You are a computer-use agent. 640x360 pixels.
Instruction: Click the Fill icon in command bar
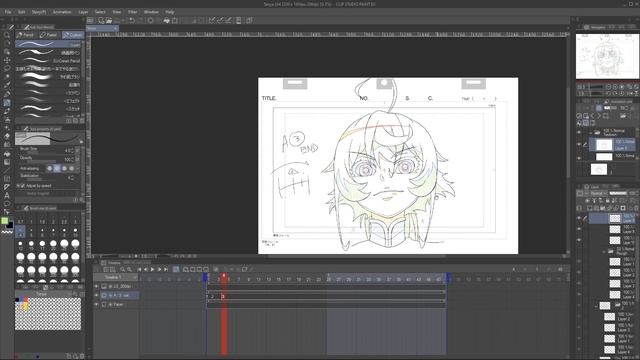167,20
